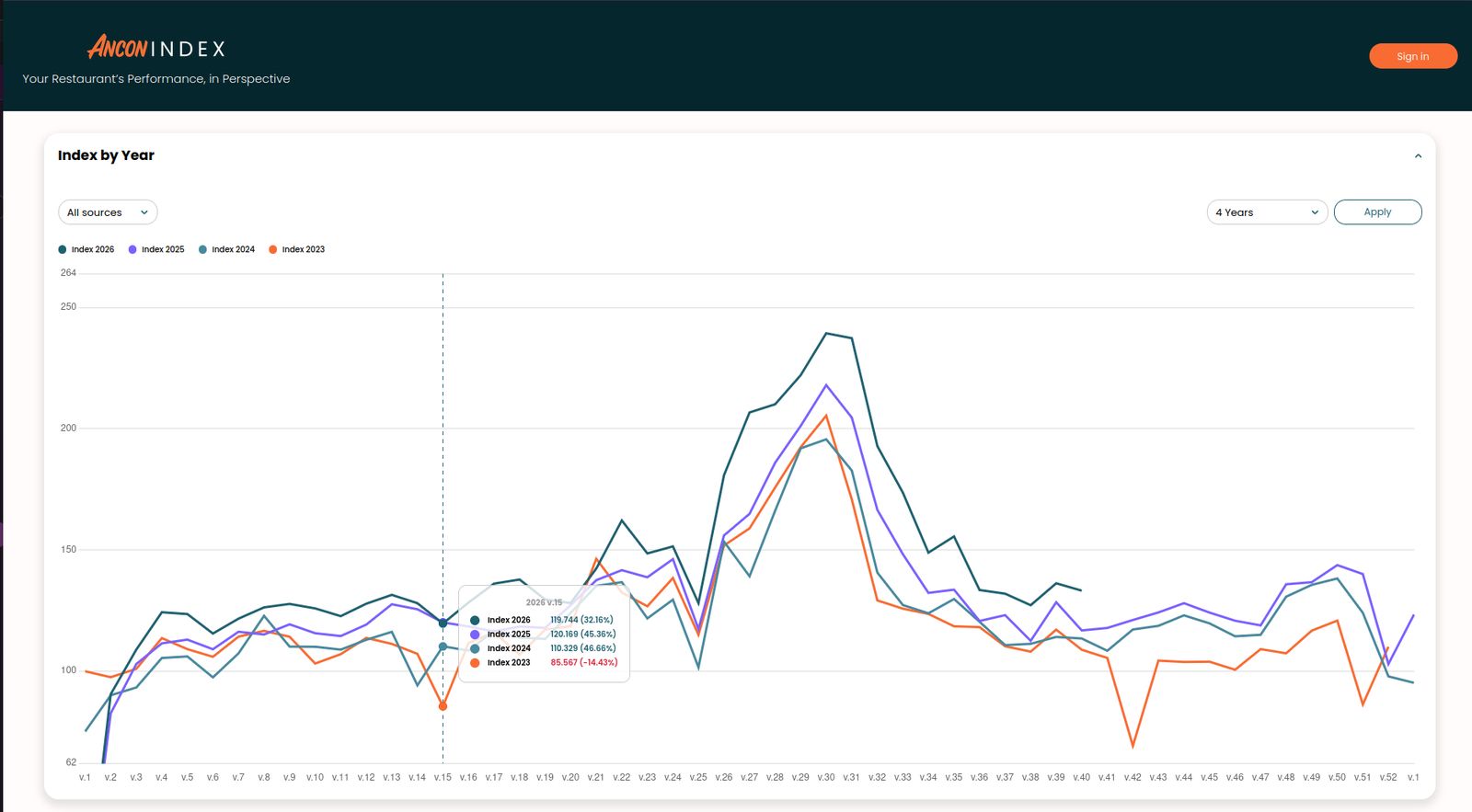Click the Index 2026 data point at v.15
Viewport: 1472px width, 812px height.
coord(443,623)
